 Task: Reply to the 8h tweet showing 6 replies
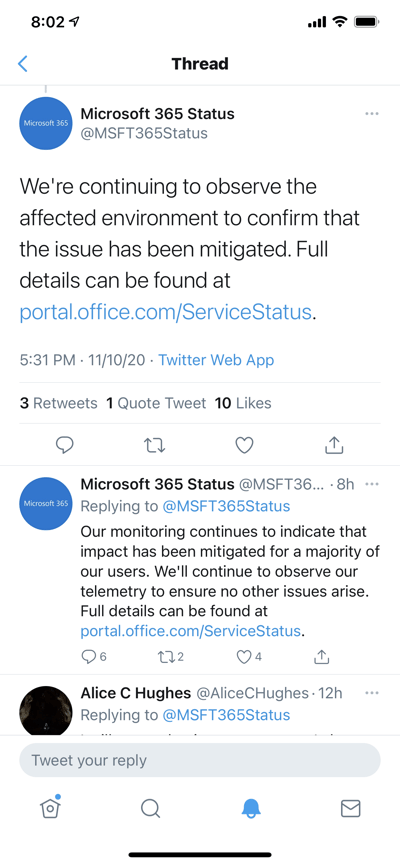pos(94,656)
